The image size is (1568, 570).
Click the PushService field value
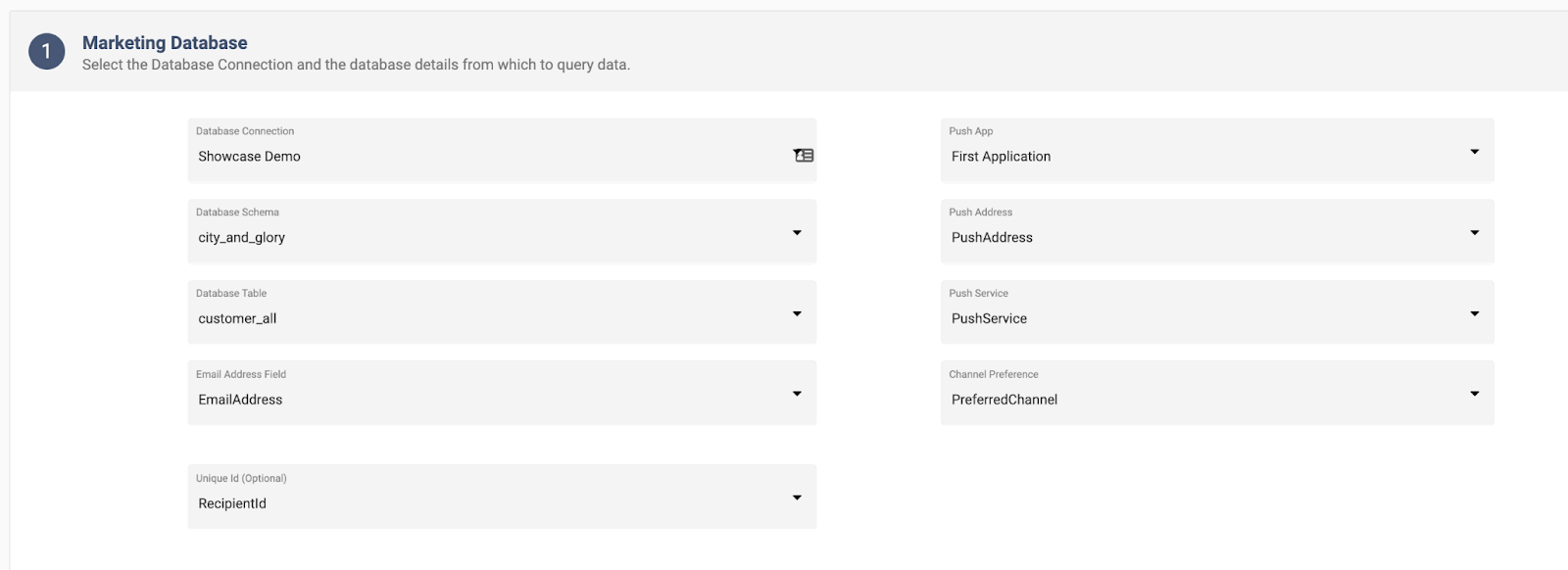point(989,319)
